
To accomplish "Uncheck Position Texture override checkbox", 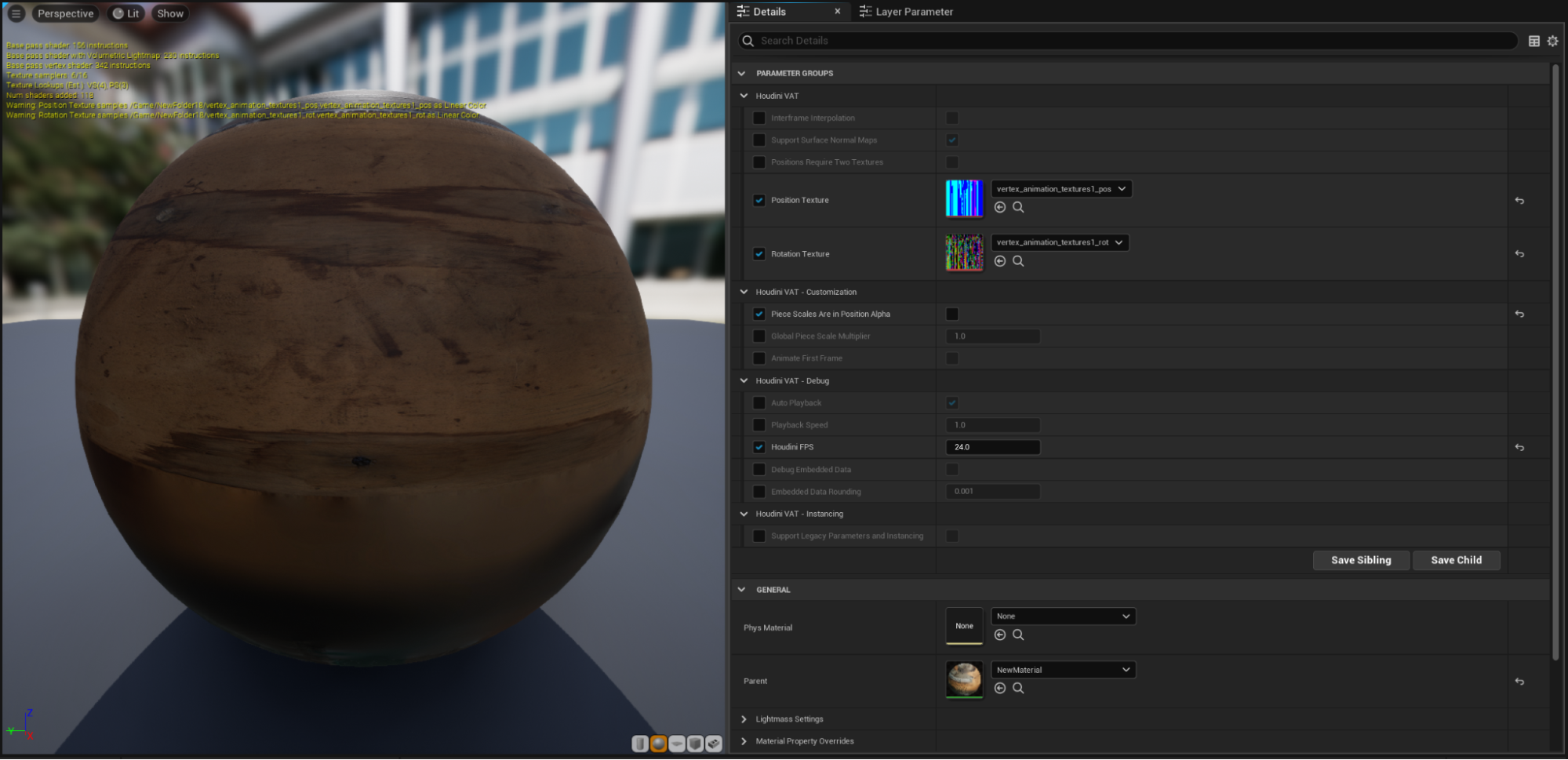I will (759, 200).
